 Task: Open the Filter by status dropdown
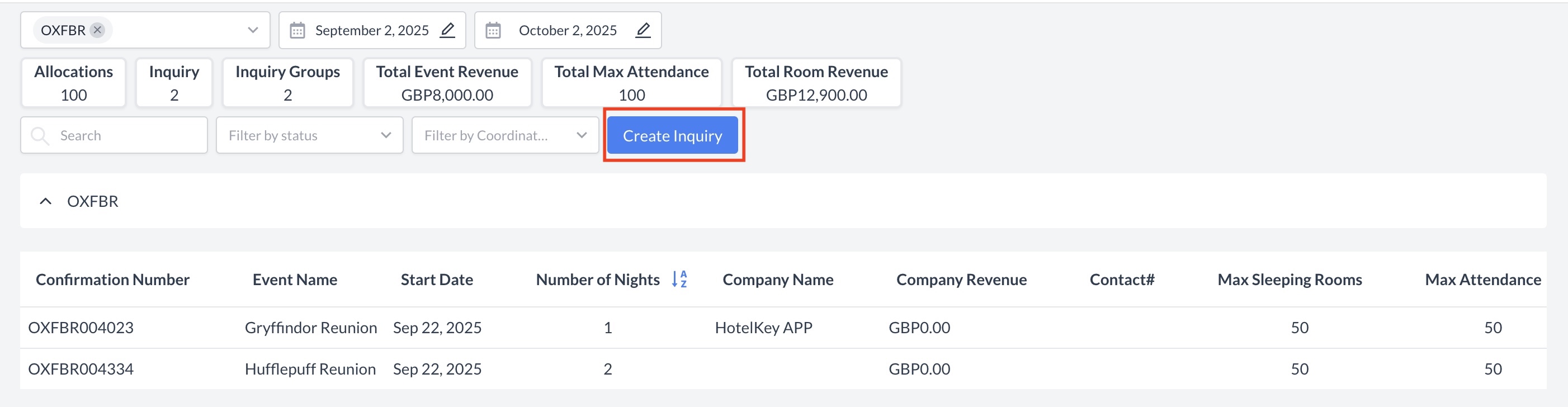309,136
